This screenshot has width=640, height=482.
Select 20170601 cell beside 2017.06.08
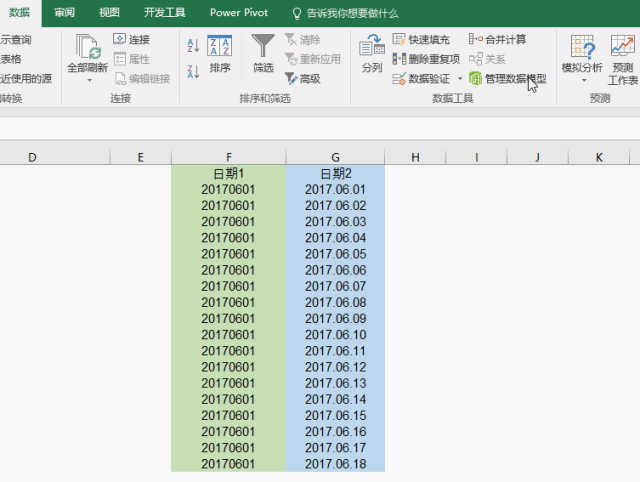tap(229, 302)
